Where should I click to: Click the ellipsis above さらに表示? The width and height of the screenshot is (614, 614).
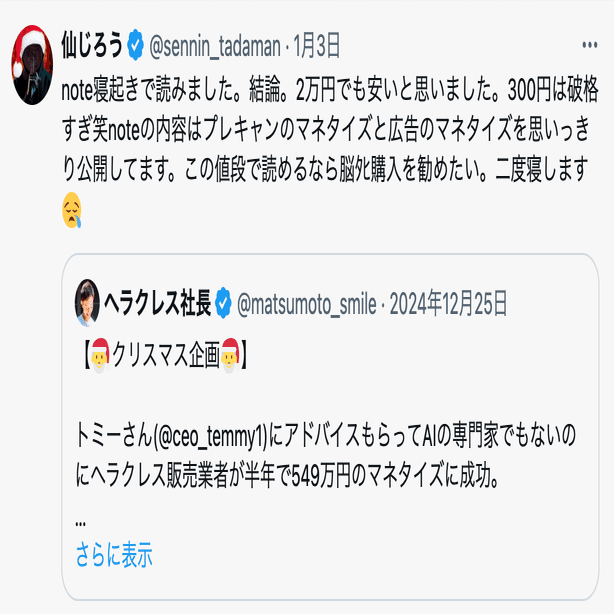(x=80, y=524)
